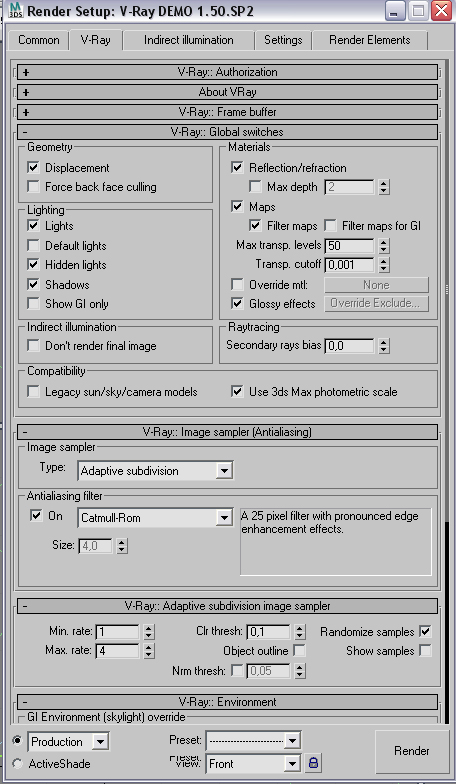Image resolution: width=456 pixels, height=784 pixels.
Task: Click the Max transp. levels field
Action: [x=350, y=246]
